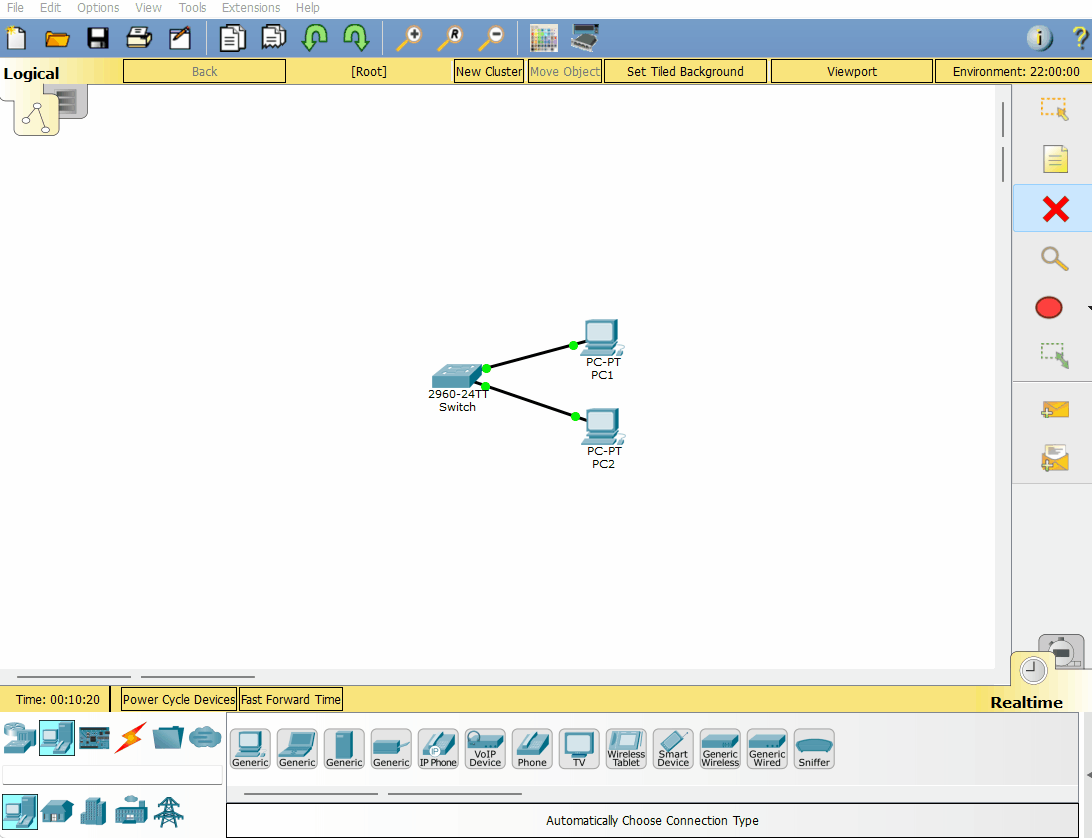
Task: Select the Place Note tool
Action: pyautogui.click(x=1054, y=159)
